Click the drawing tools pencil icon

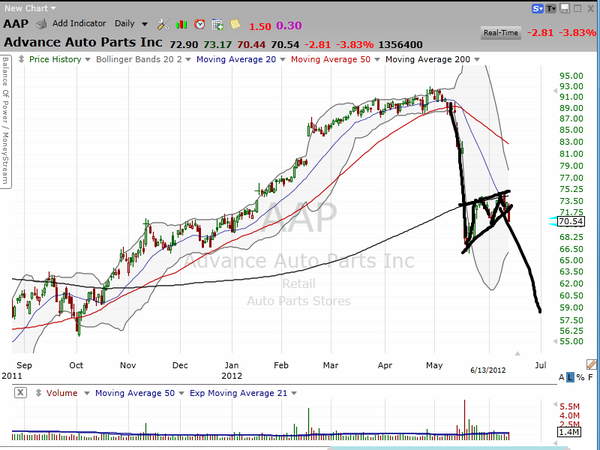click(591, 364)
